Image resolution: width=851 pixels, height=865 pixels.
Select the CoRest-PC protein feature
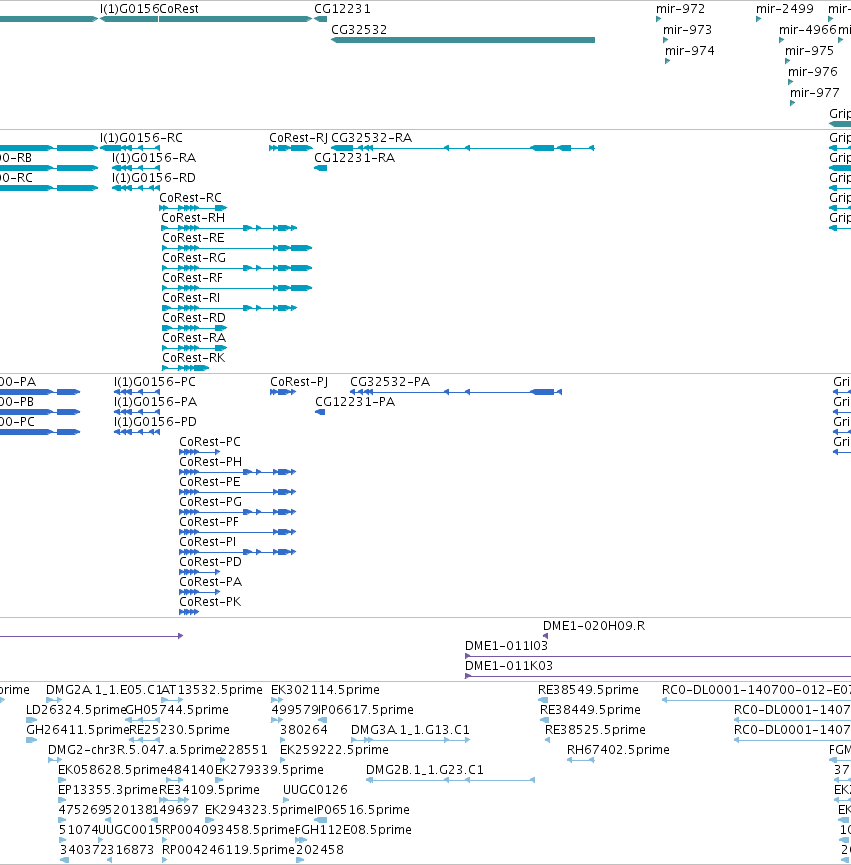200,452
